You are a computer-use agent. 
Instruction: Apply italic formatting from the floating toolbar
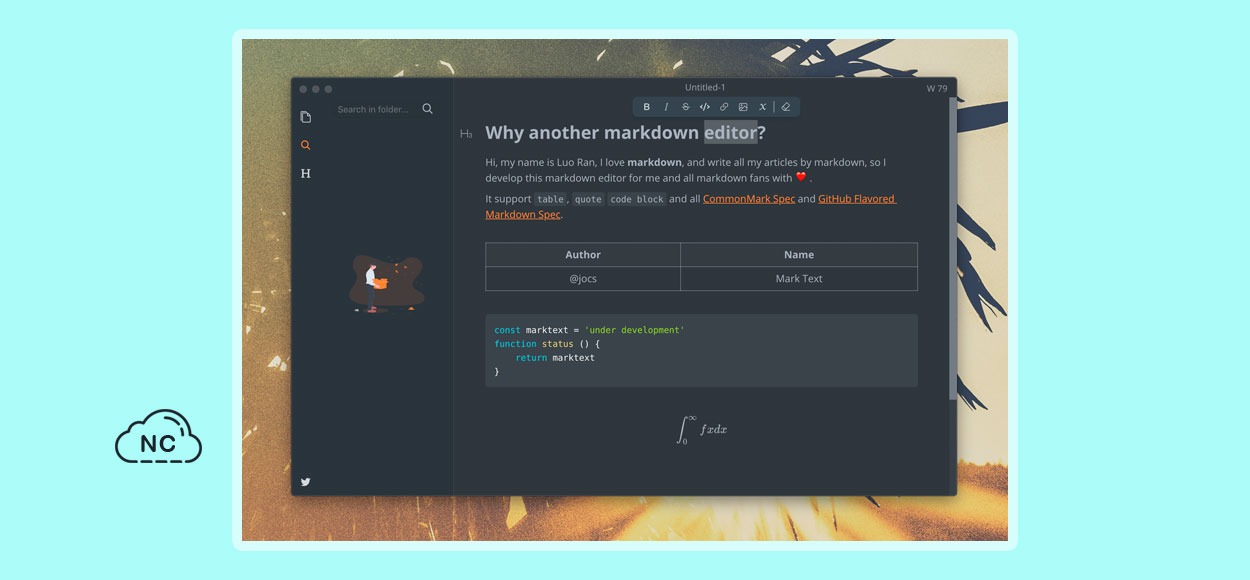pyautogui.click(x=666, y=107)
